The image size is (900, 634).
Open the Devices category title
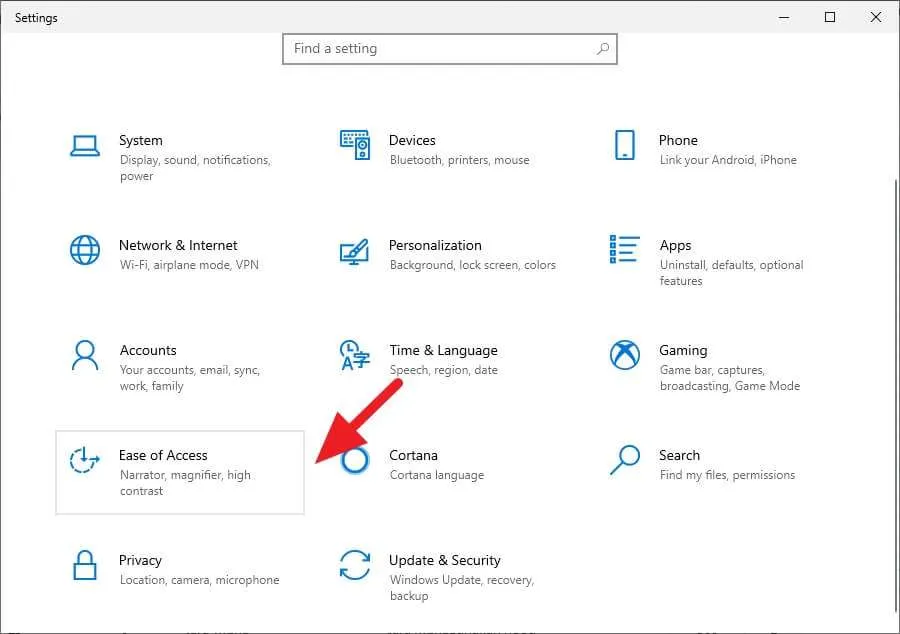click(x=412, y=140)
